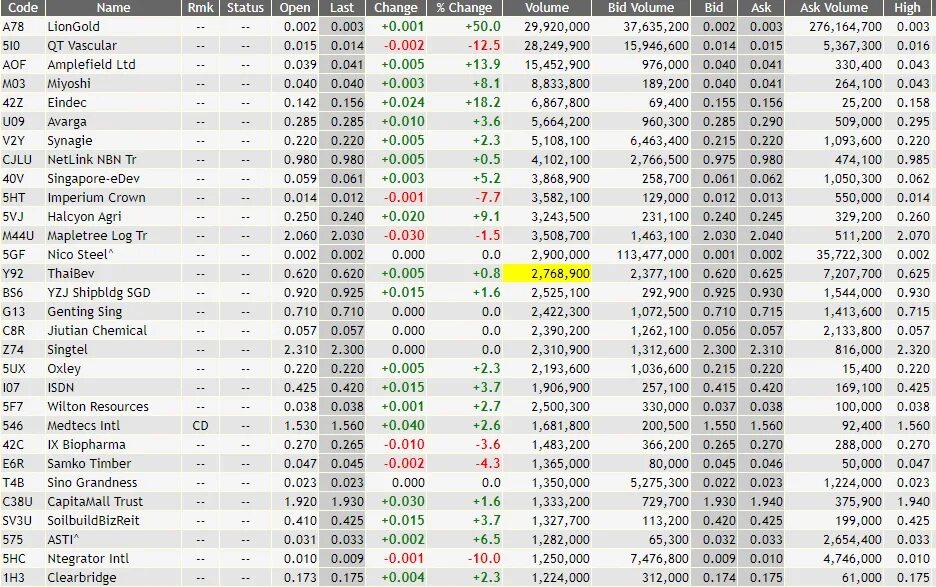Click ThaiBev highlighted volume 2,768,900
The image size is (936, 587).
pos(547,273)
